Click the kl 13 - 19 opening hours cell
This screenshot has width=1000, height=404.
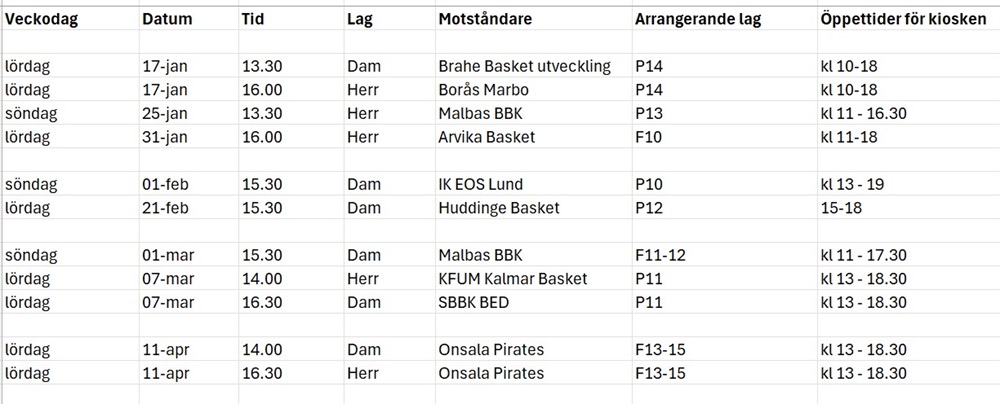(852, 185)
